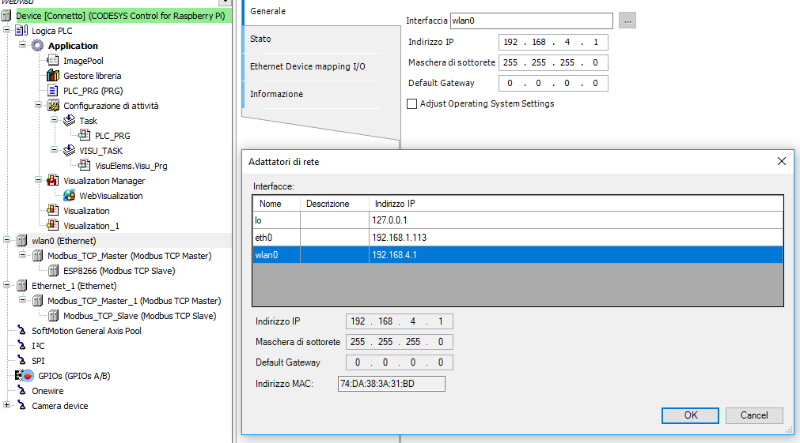Screen dimensions: 800x443
Task: Click the Ethernet_1 device icon
Action: [x=21, y=286]
